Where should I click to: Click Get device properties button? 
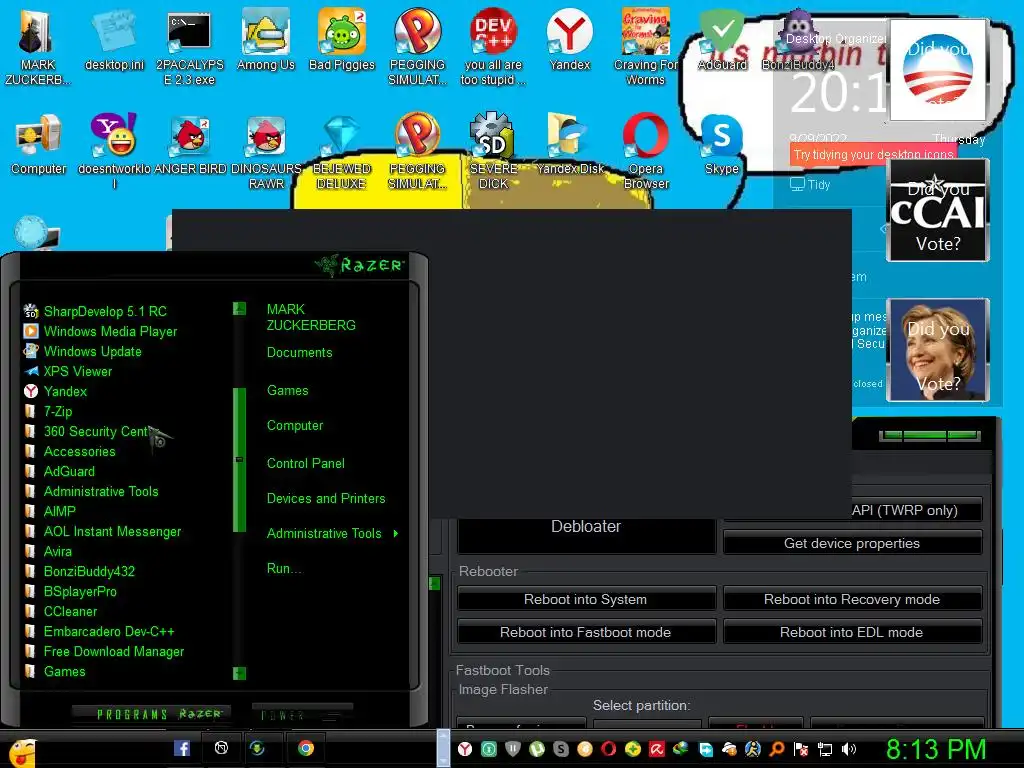pos(852,543)
